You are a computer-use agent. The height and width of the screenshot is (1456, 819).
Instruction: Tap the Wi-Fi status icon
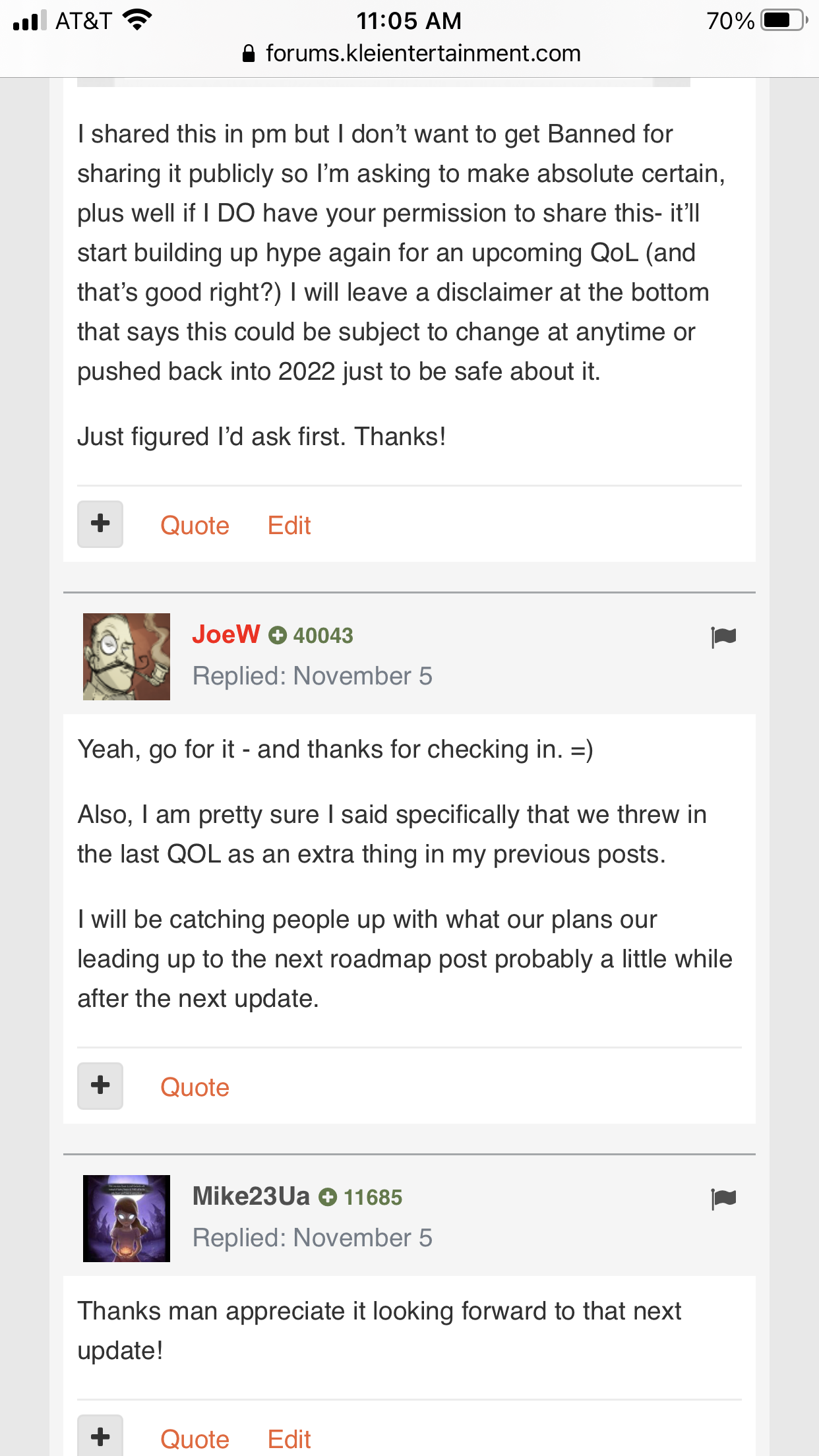pos(137,20)
